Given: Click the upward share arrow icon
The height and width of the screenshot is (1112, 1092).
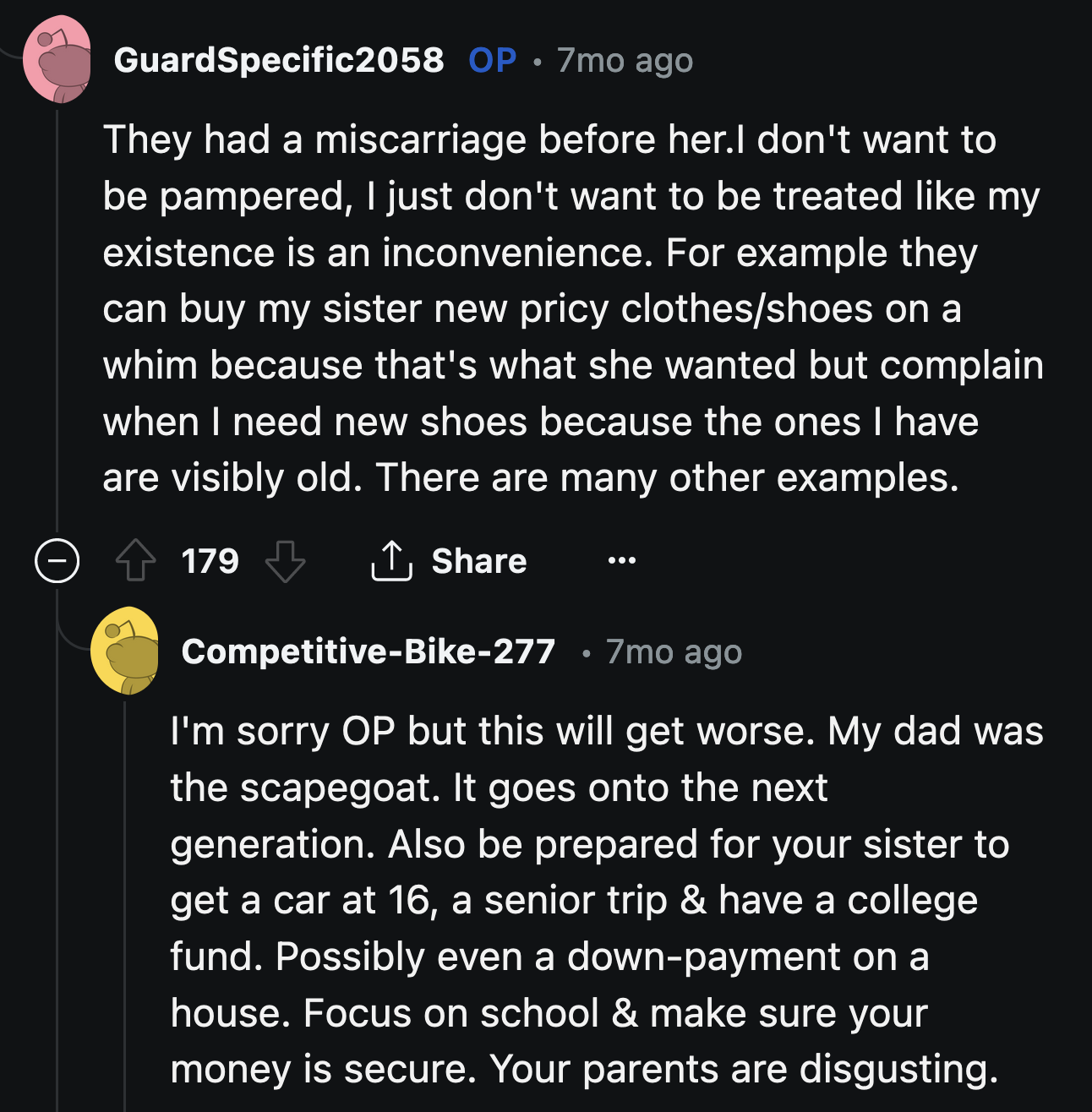Looking at the screenshot, I should pyautogui.click(x=393, y=560).
